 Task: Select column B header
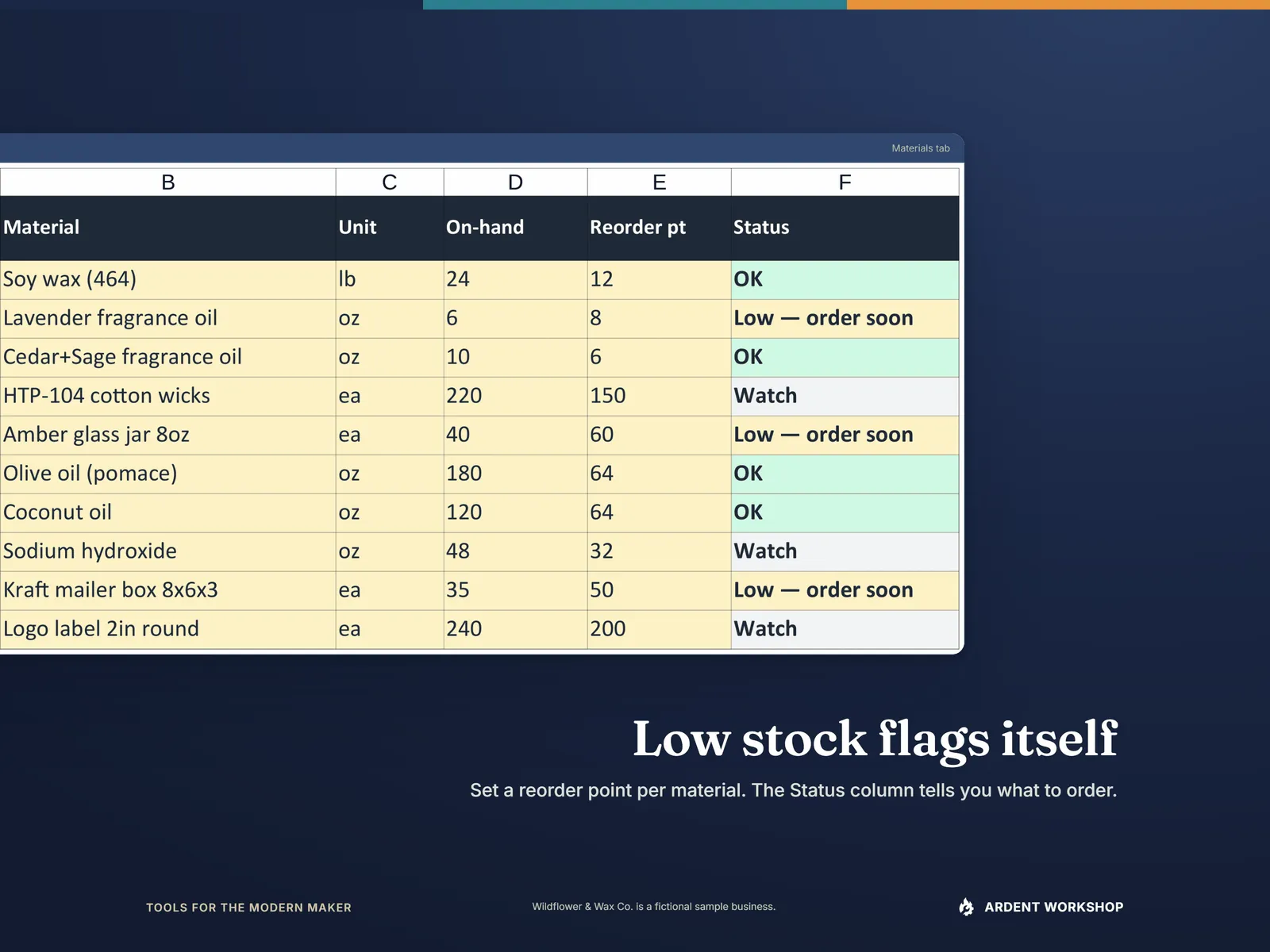[x=167, y=182]
